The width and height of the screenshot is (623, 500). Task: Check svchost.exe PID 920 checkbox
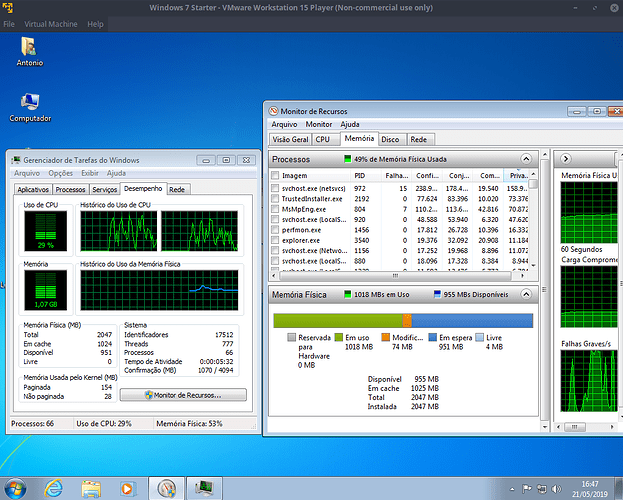(275, 219)
